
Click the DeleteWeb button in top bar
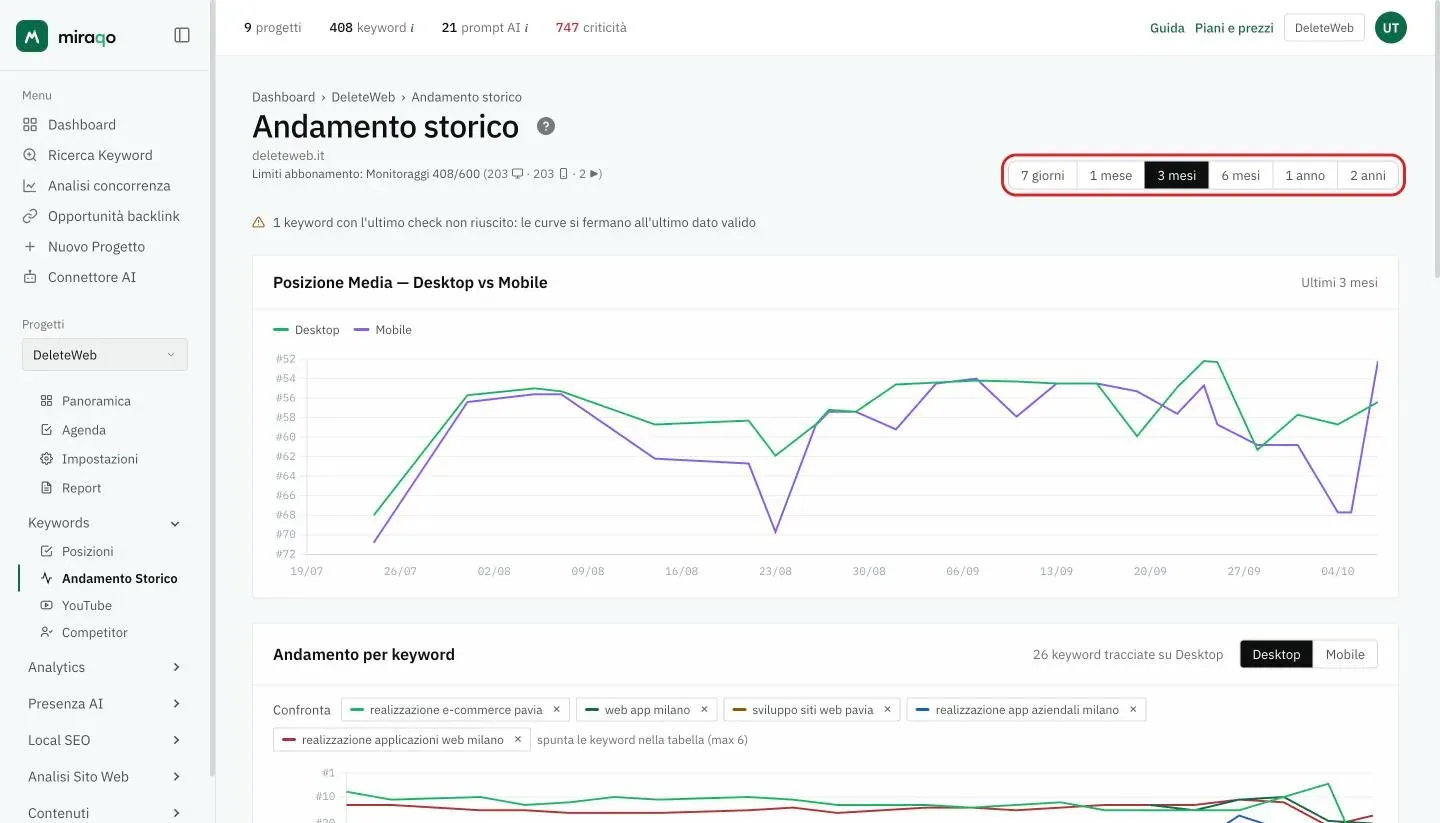[x=1324, y=28]
